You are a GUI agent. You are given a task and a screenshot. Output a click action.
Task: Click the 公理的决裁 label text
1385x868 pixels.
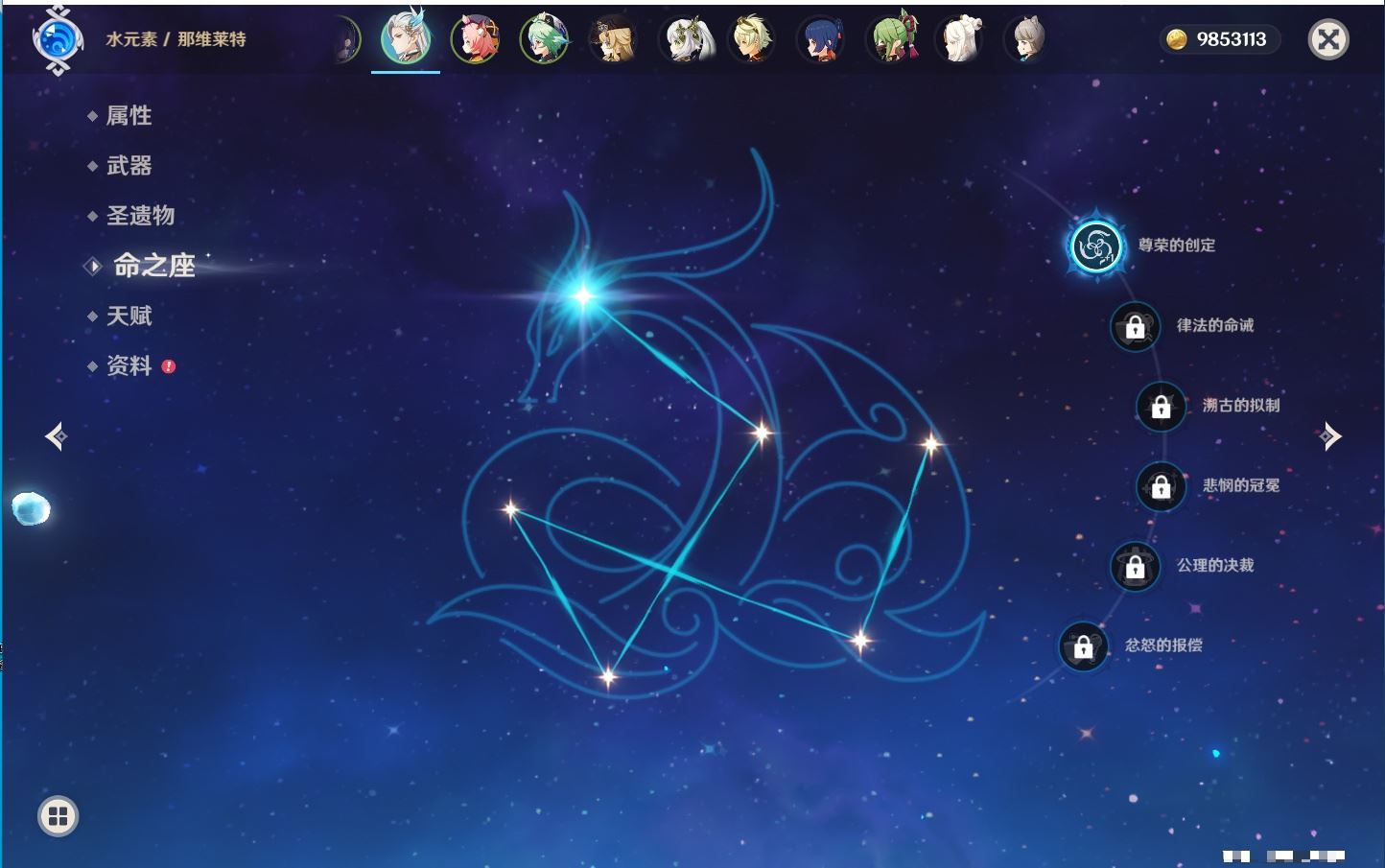[1215, 565]
